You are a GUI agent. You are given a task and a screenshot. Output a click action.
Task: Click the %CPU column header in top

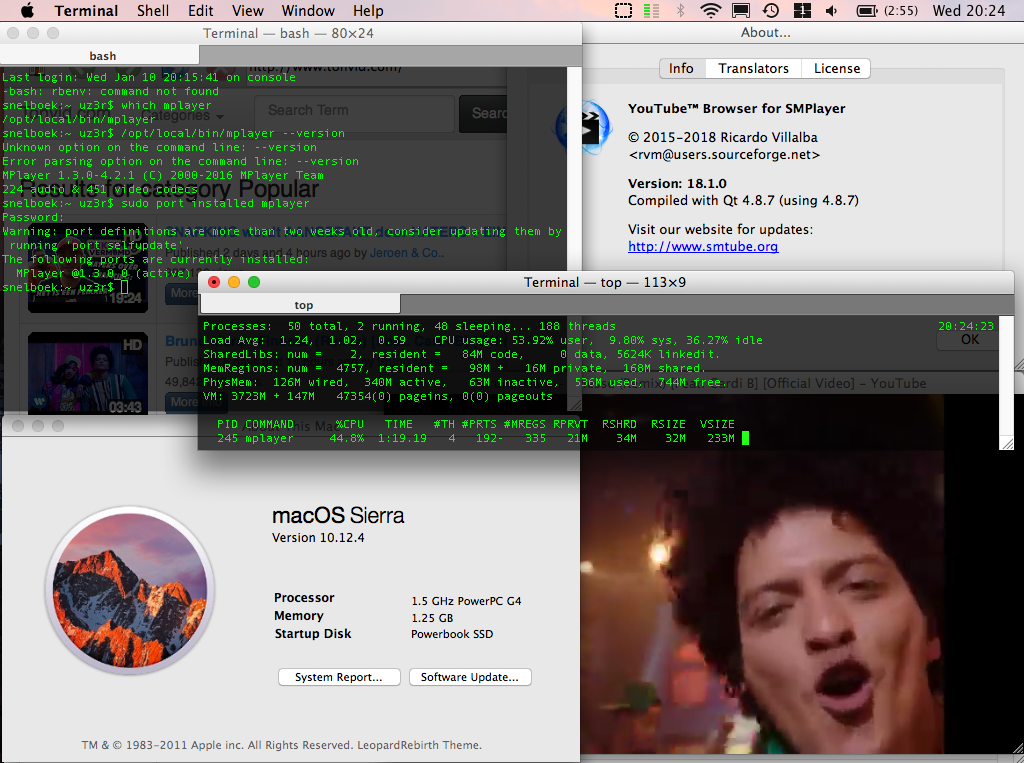pos(349,425)
